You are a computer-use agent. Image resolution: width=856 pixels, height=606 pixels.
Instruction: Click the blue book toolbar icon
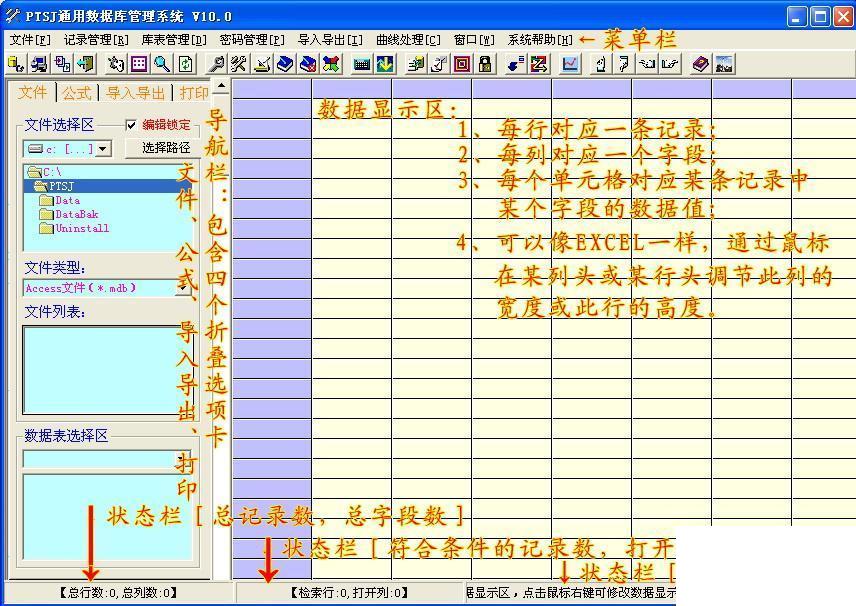285,64
